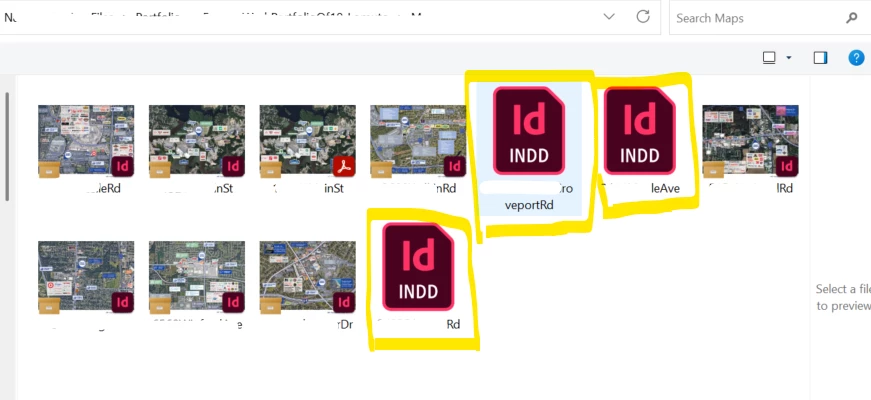Select the map thumbnail showing Target store callout
Viewport: 871px width, 400px height.
point(86,278)
